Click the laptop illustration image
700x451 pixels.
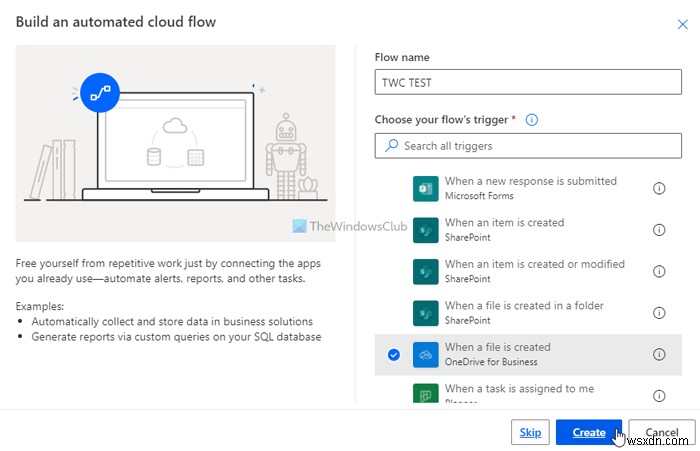pos(175,143)
